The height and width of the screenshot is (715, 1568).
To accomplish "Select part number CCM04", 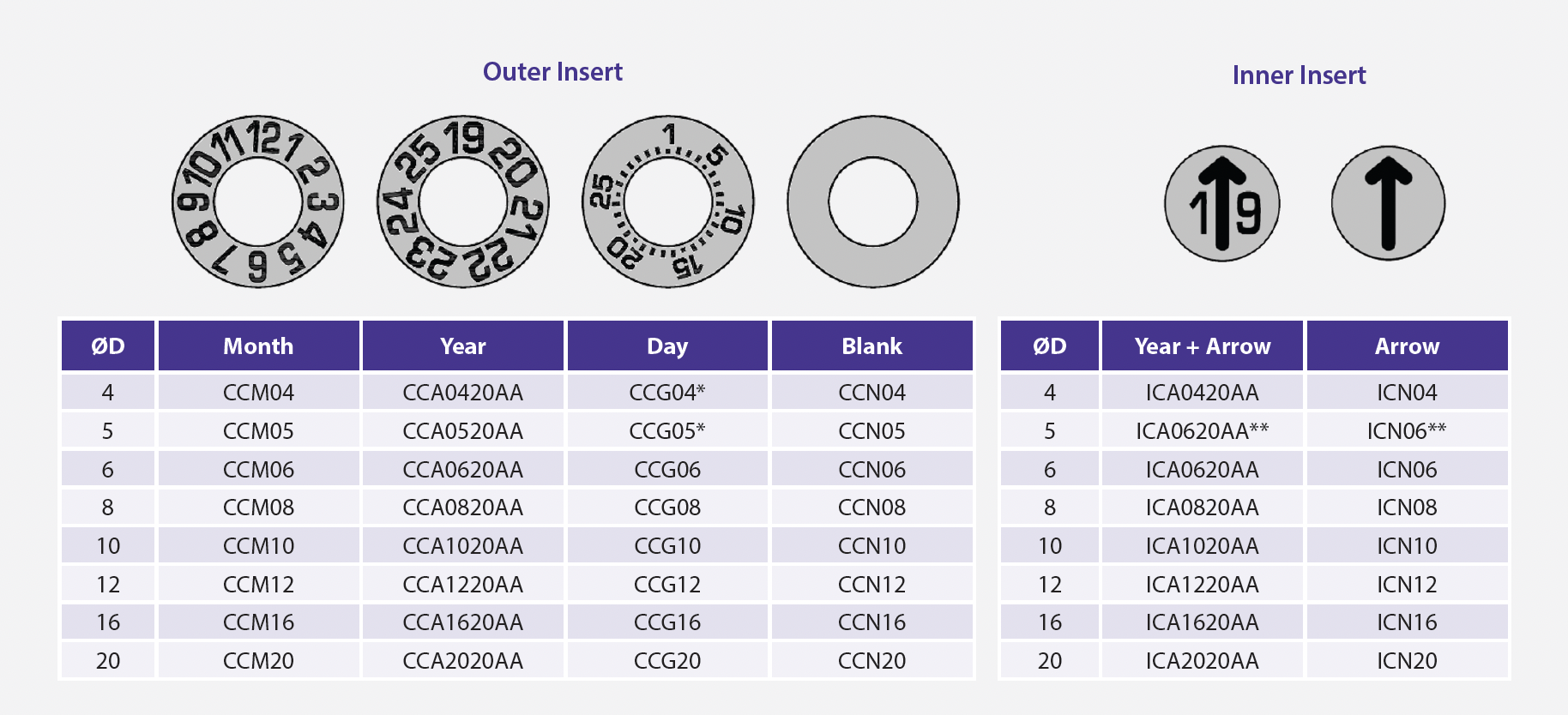I will tap(258, 393).
